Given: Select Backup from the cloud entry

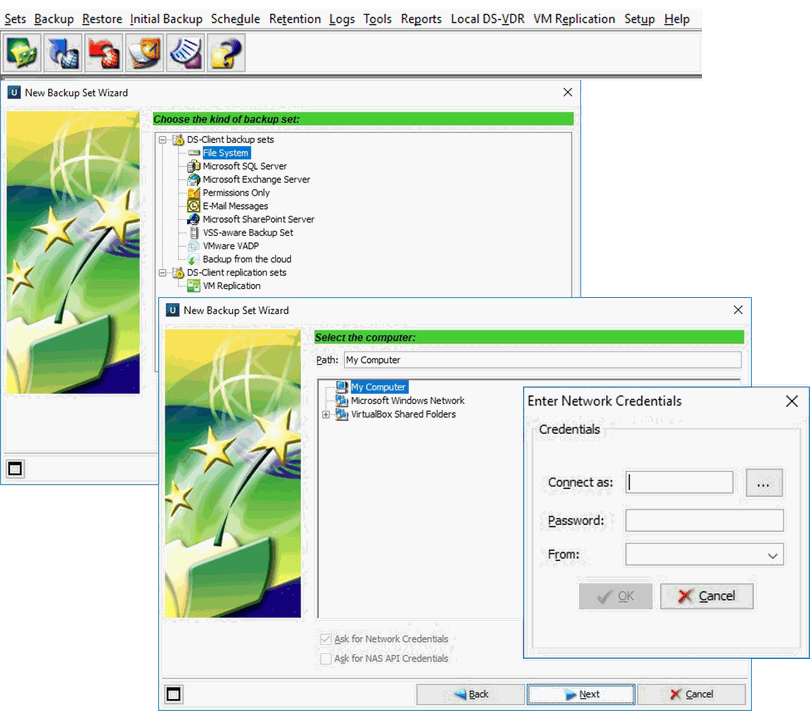Looking at the screenshot, I should coord(247,259).
